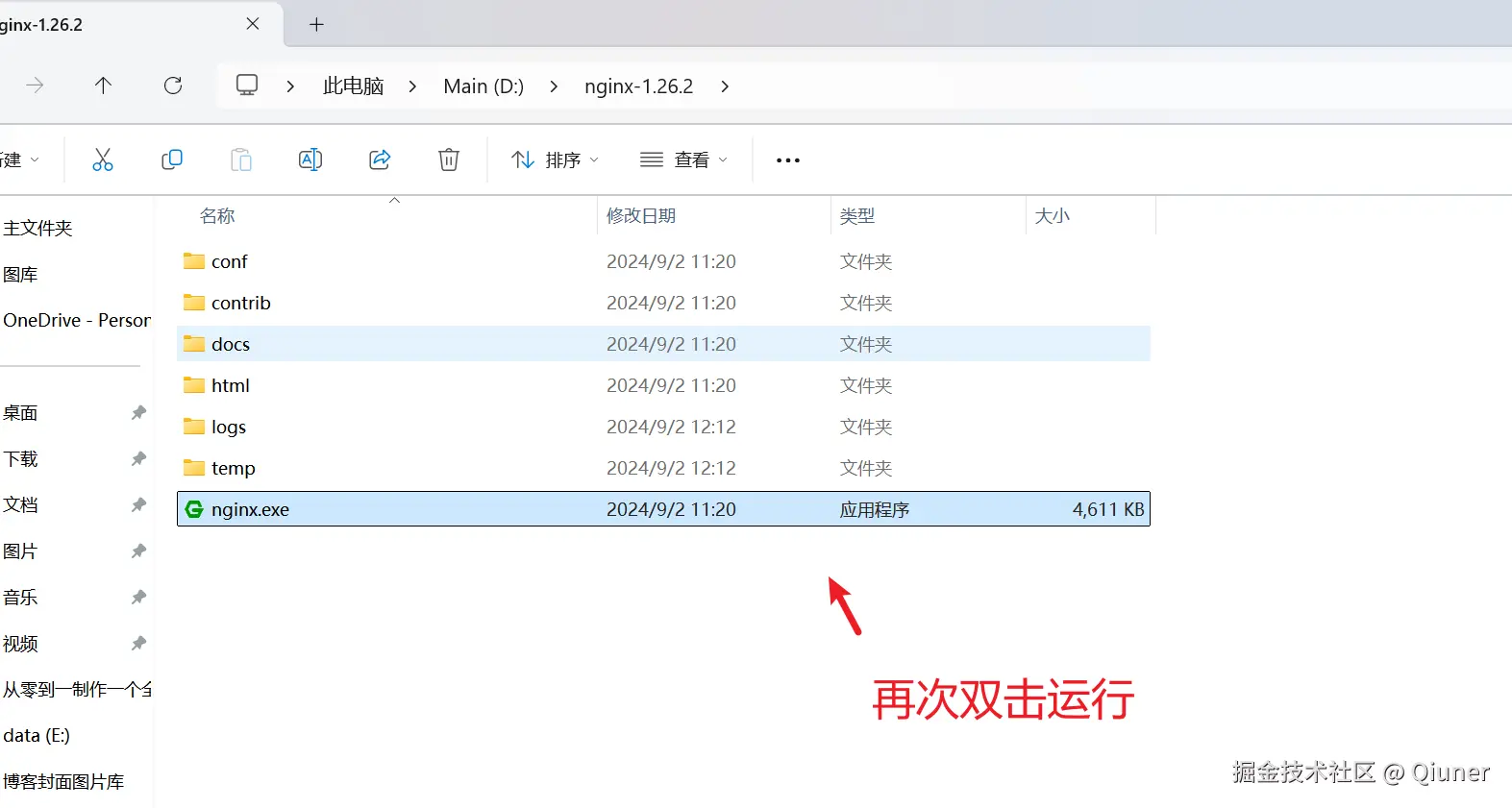Click 此电脑 in the address bar
Screen dimensions: 1512x808
[x=353, y=86]
